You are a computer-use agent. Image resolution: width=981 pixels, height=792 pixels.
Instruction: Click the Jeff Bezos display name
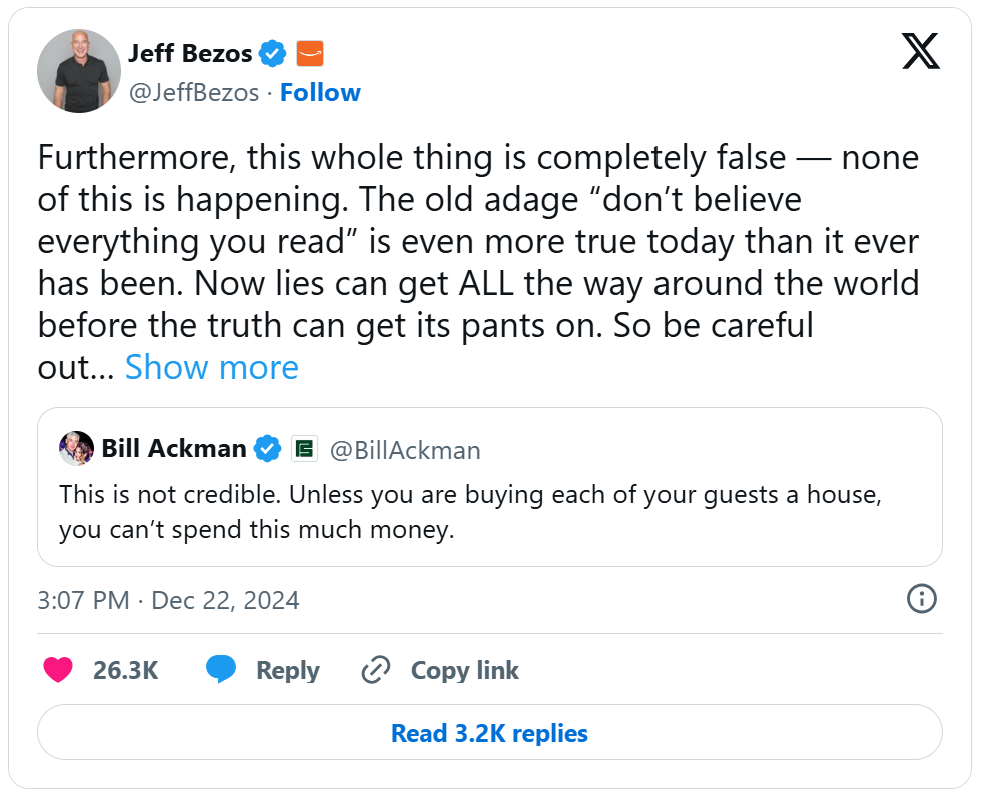tap(190, 53)
